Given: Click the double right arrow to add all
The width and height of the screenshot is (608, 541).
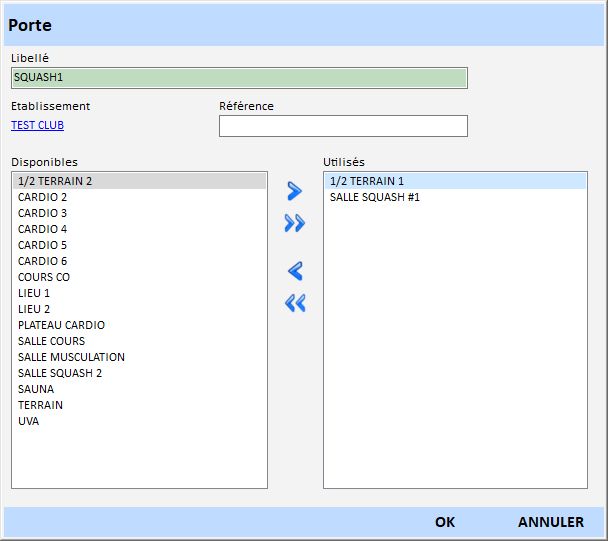Looking at the screenshot, I should tap(294, 223).
